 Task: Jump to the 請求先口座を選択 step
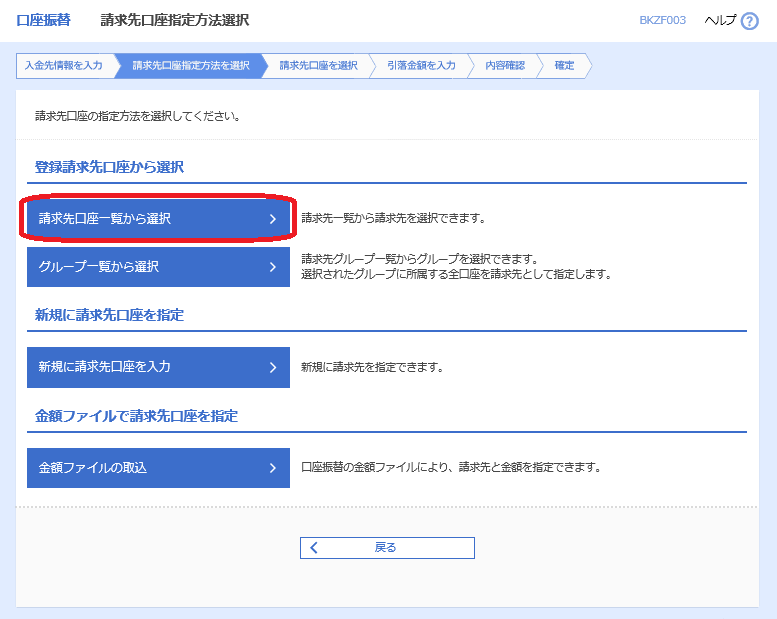[x=318, y=65]
